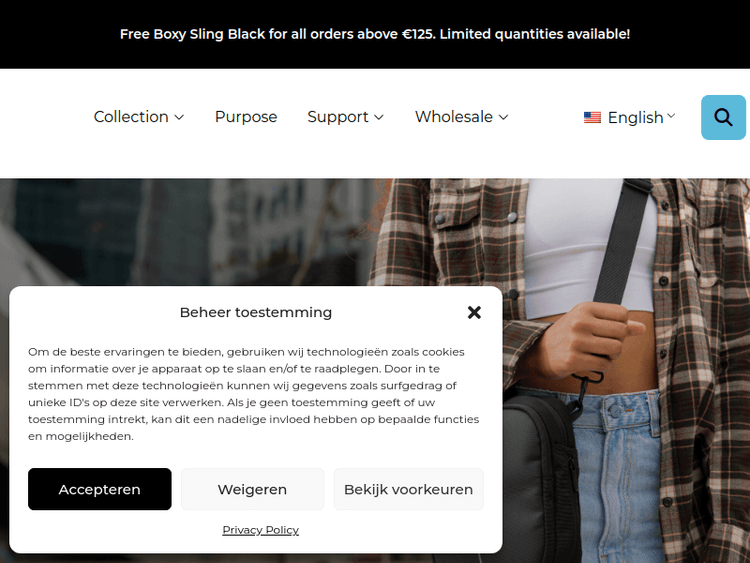Select the Collection menu label
The width and height of the screenshot is (750, 563).
(x=131, y=117)
